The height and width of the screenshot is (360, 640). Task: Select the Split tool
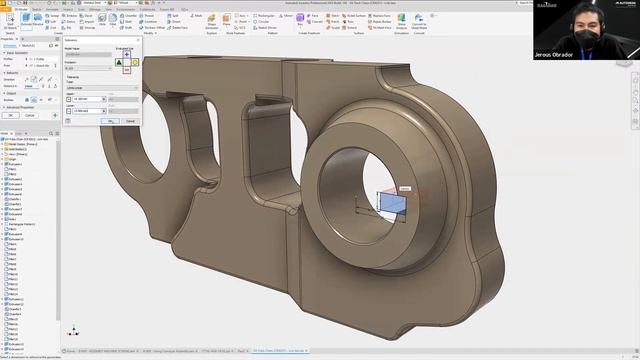[173, 16]
